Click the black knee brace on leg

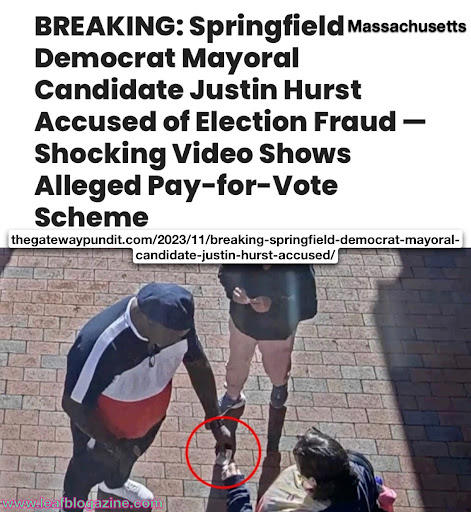tap(277, 396)
